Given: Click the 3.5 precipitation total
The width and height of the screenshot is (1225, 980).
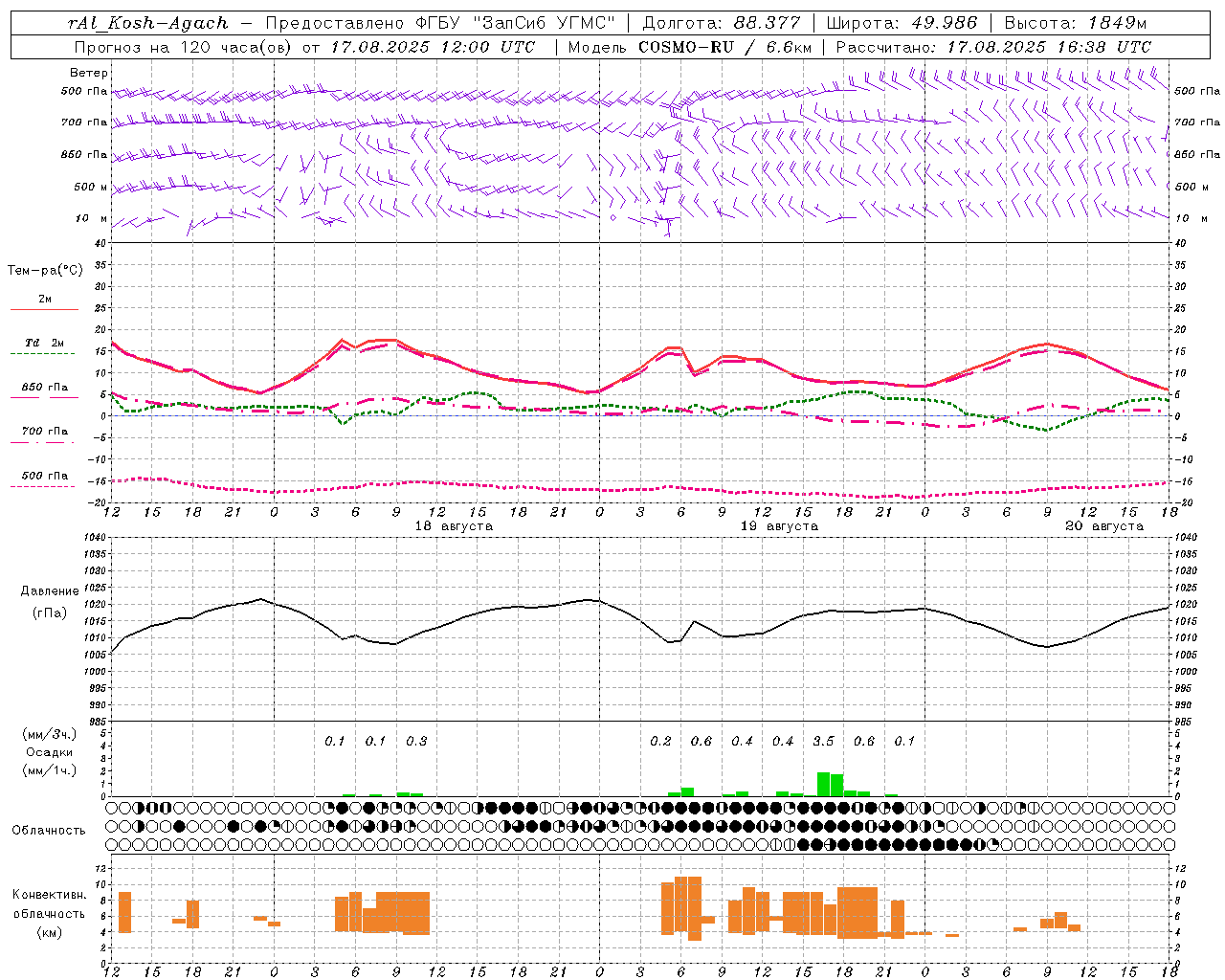Looking at the screenshot, I should [823, 741].
